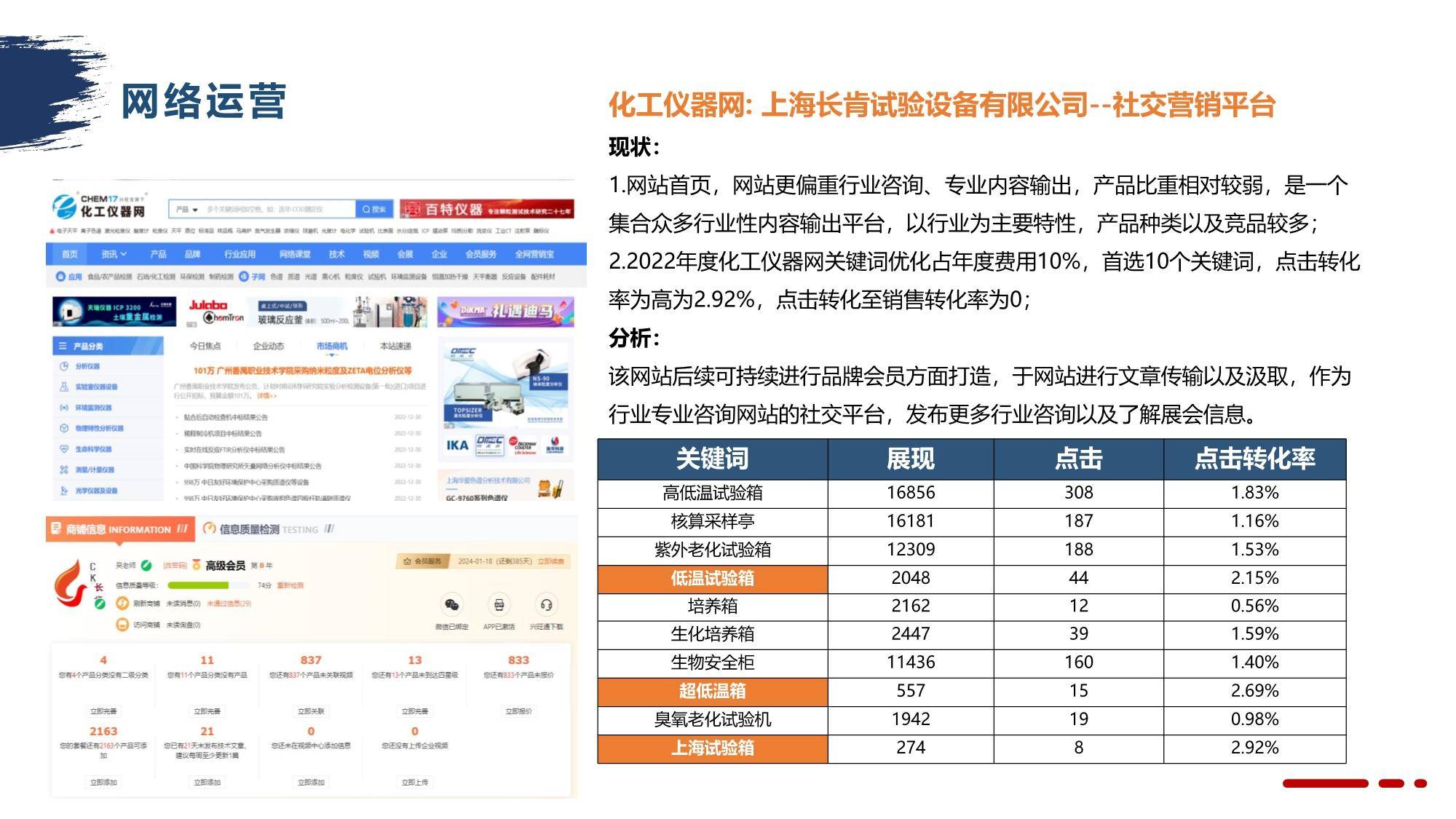Viewport: 1456px width, 819px height.
Task: Click the 物理特性分析仪器 cube icon
Action: point(64,428)
